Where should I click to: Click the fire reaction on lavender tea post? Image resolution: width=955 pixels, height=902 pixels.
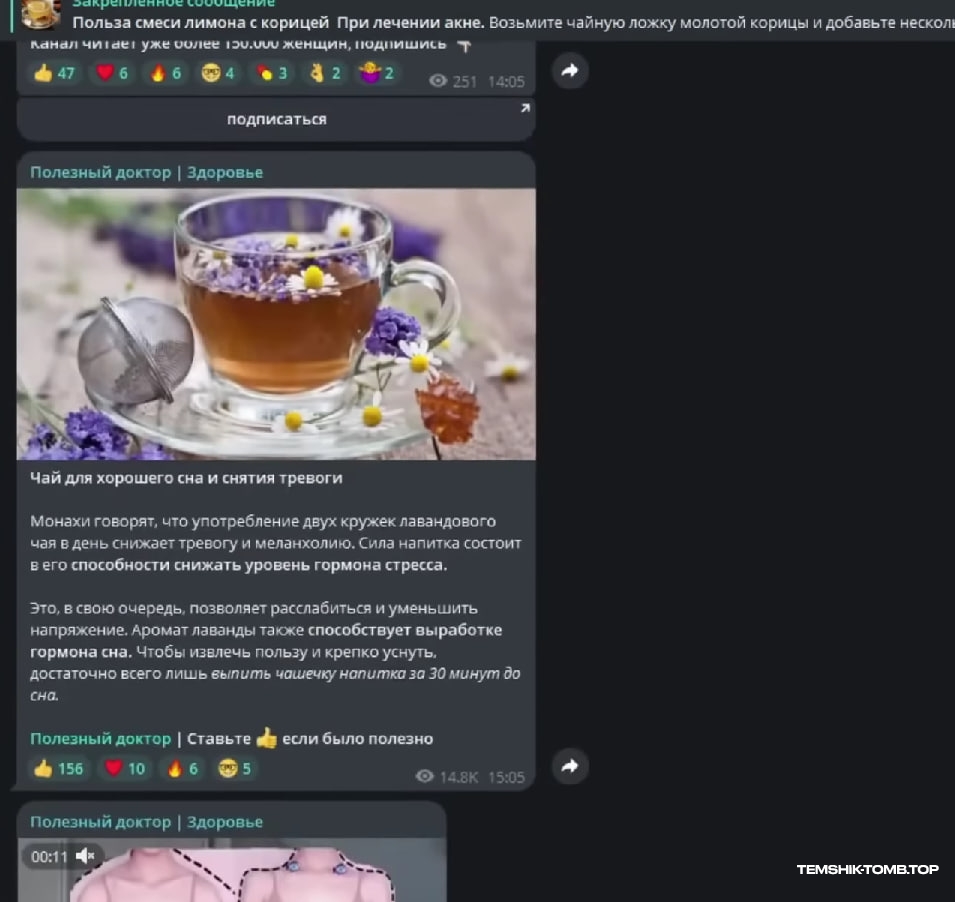tap(183, 768)
